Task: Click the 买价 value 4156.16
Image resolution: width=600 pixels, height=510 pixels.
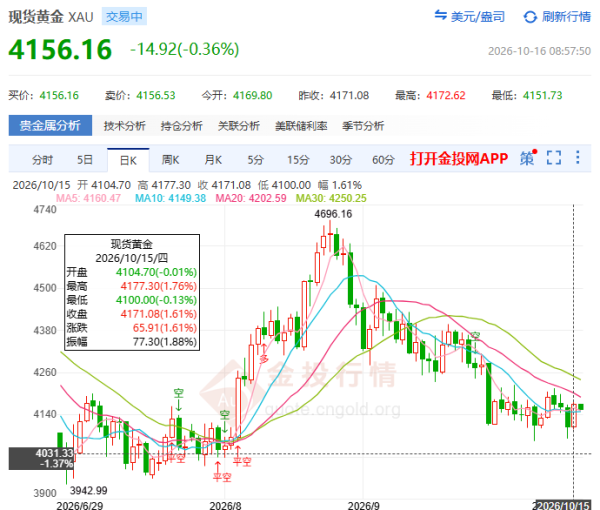Action: coord(59,95)
